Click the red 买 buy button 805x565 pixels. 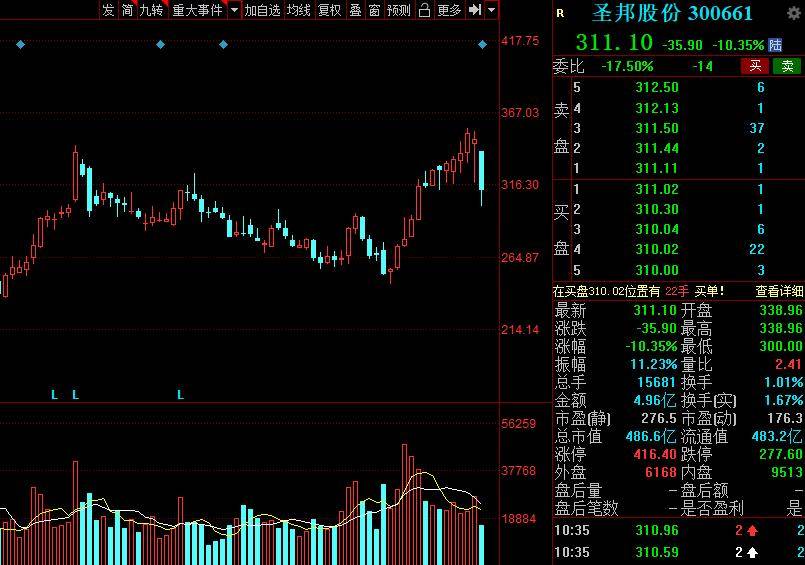(x=755, y=66)
